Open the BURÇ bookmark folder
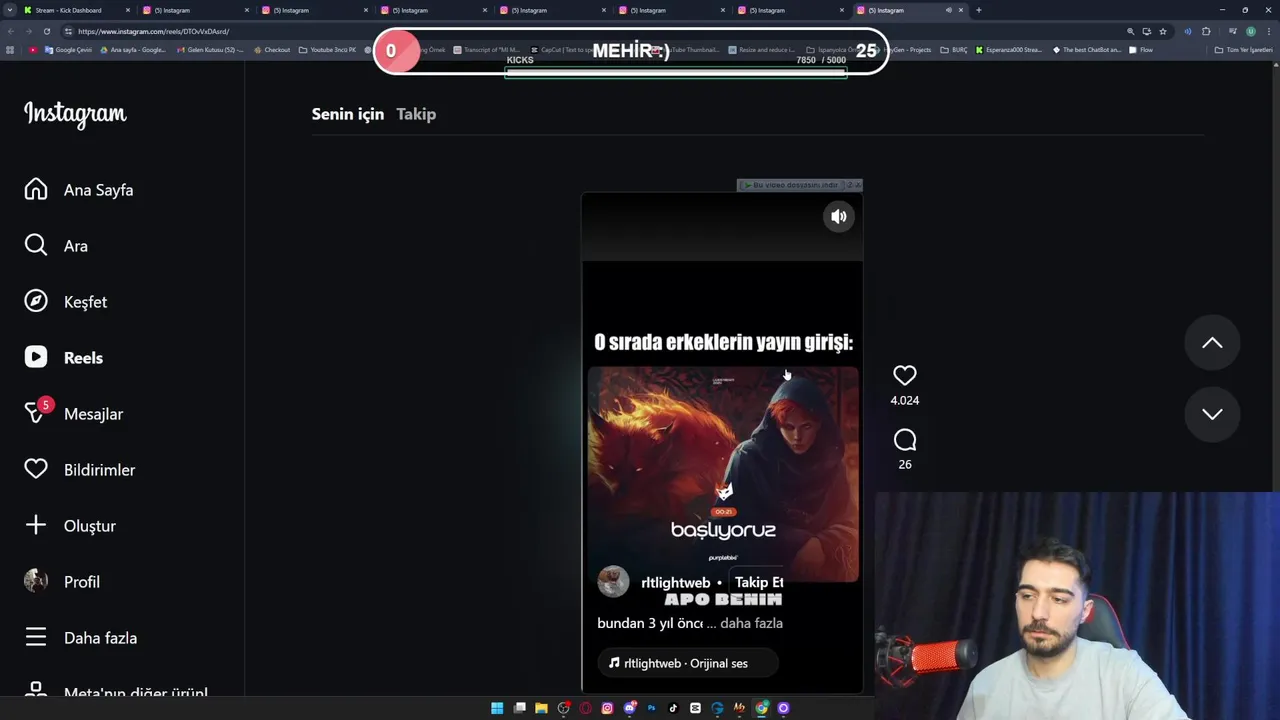The height and width of the screenshot is (720, 1280). (954, 50)
